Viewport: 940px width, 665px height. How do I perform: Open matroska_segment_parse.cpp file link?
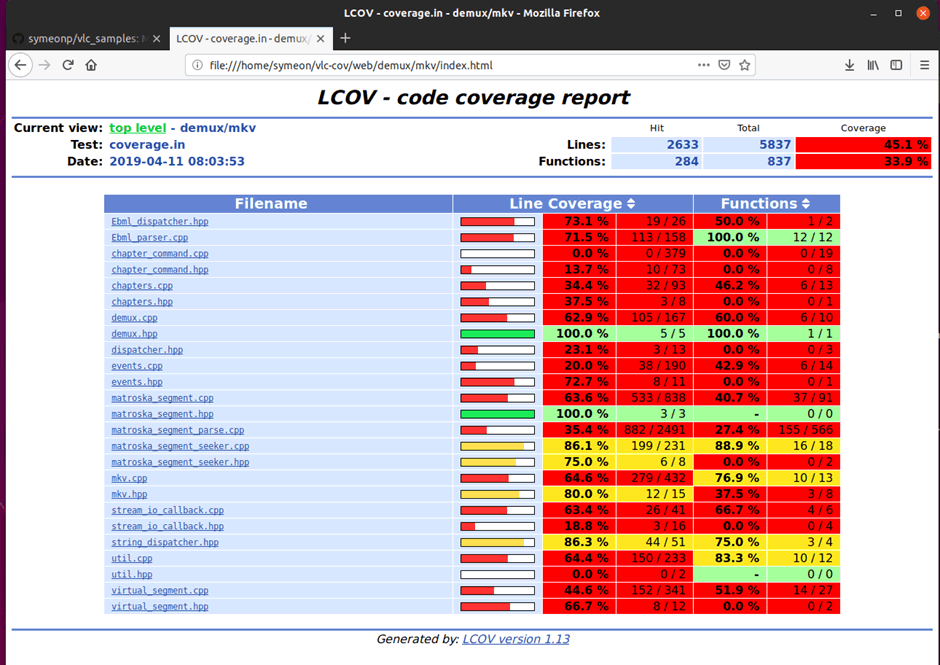point(177,430)
